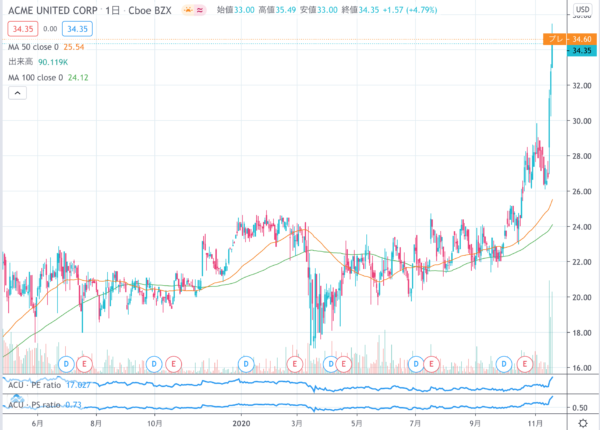The image size is (600, 430).
Task: Click the April 2020 earnings E marker
Action: pyautogui.click(x=343, y=364)
